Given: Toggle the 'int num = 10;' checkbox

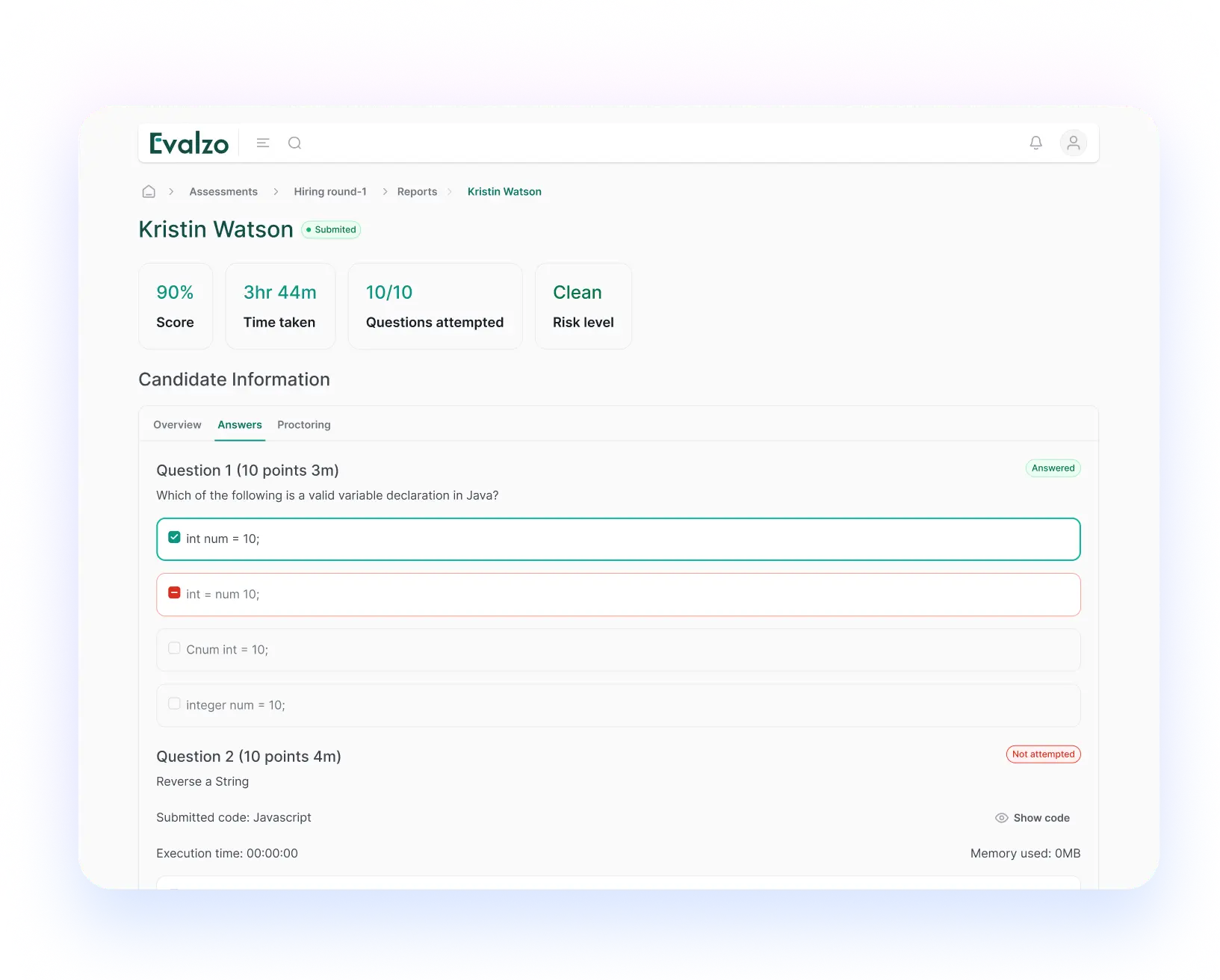Looking at the screenshot, I should coord(174,537).
